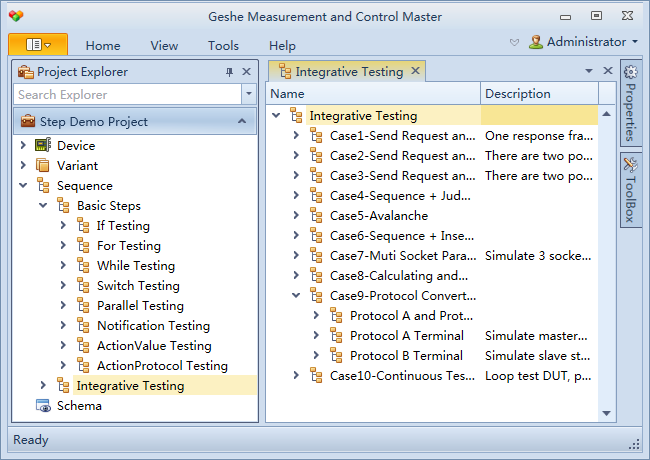Image resolution: width=650 pixels, height=460 pixels.
Task: Expand For Testing in Project Explorer
Action: tap(63, 245)
